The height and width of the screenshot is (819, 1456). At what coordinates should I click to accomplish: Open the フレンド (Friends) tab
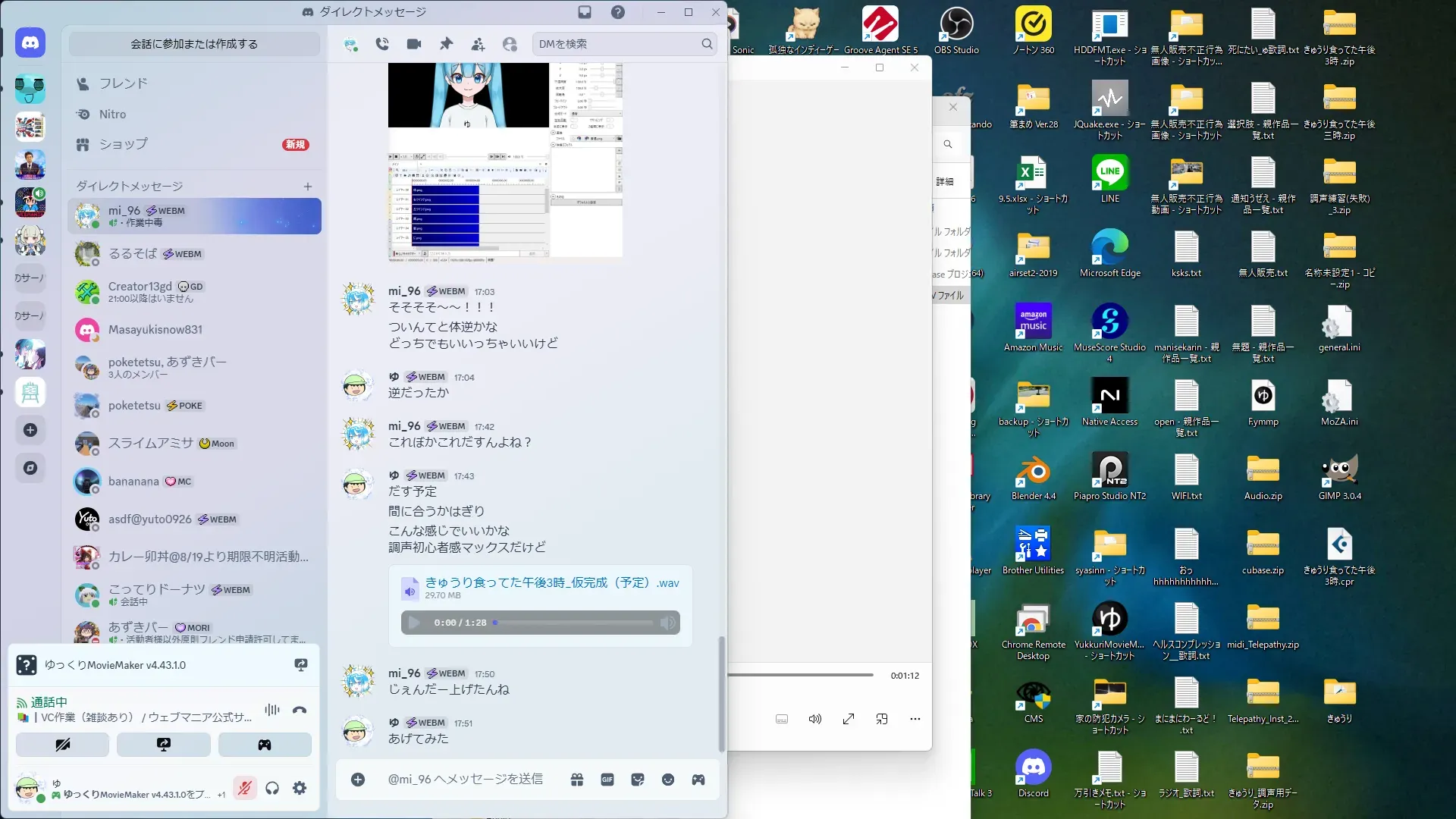pos(123,83)
